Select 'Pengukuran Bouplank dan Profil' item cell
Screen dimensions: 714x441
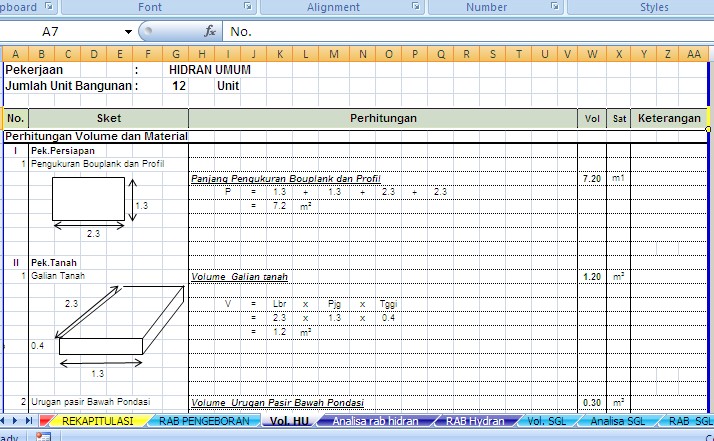point(97,164)
